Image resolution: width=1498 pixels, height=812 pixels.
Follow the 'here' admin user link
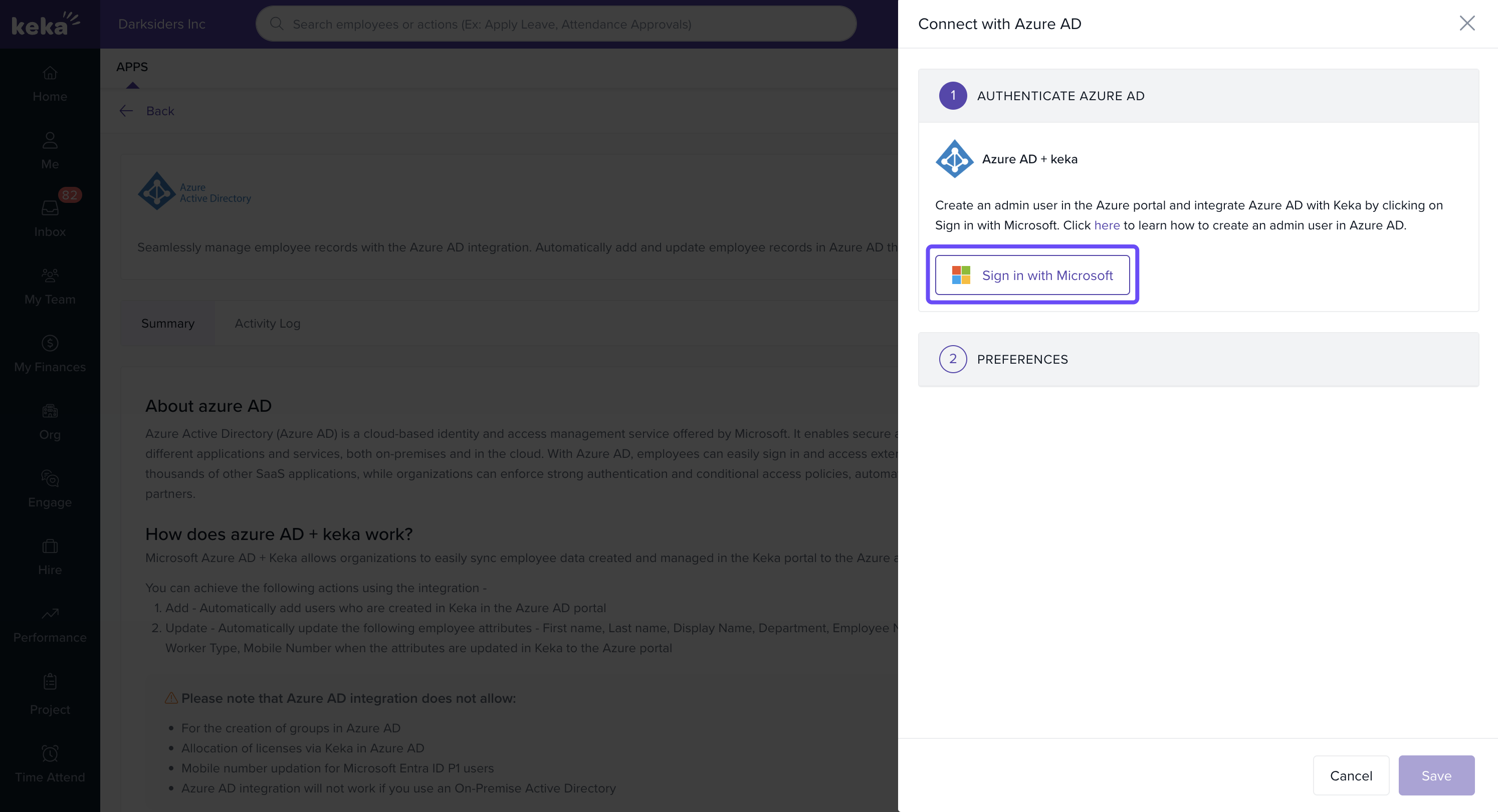[1107, 225]
